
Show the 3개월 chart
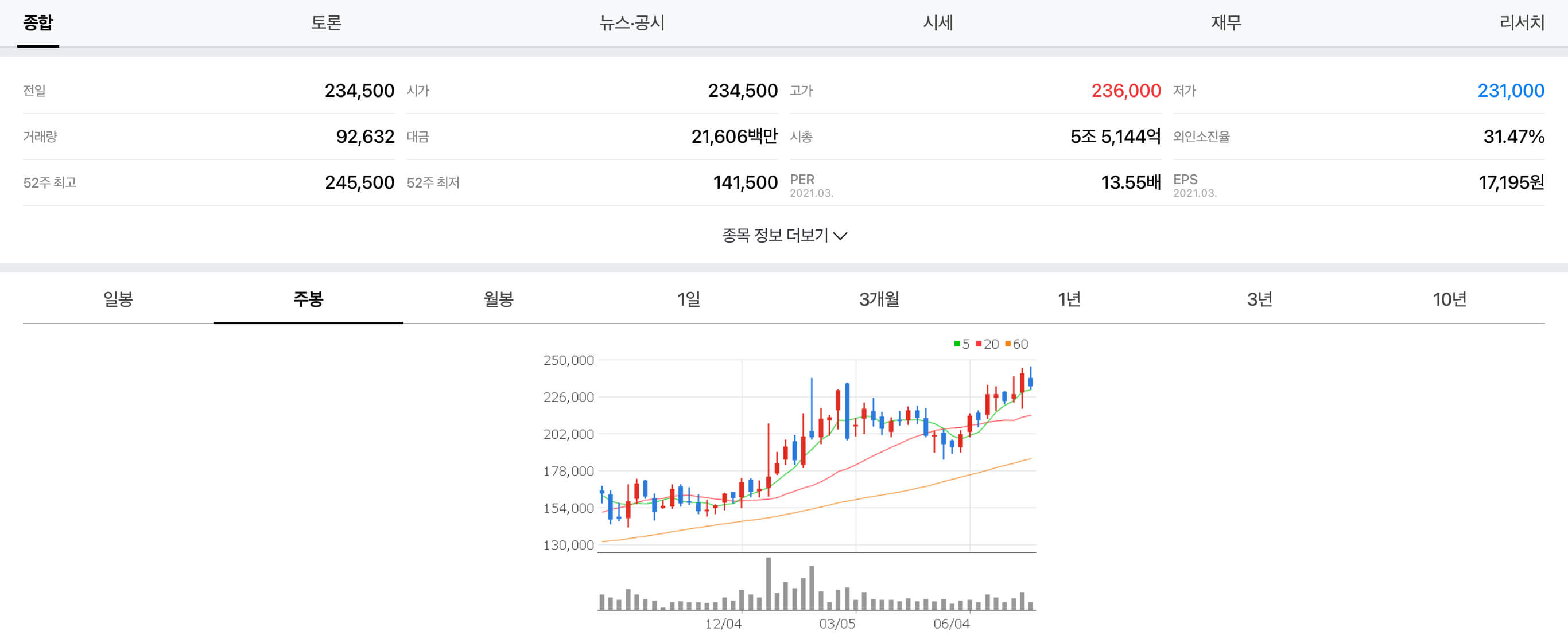click(879, 299)
